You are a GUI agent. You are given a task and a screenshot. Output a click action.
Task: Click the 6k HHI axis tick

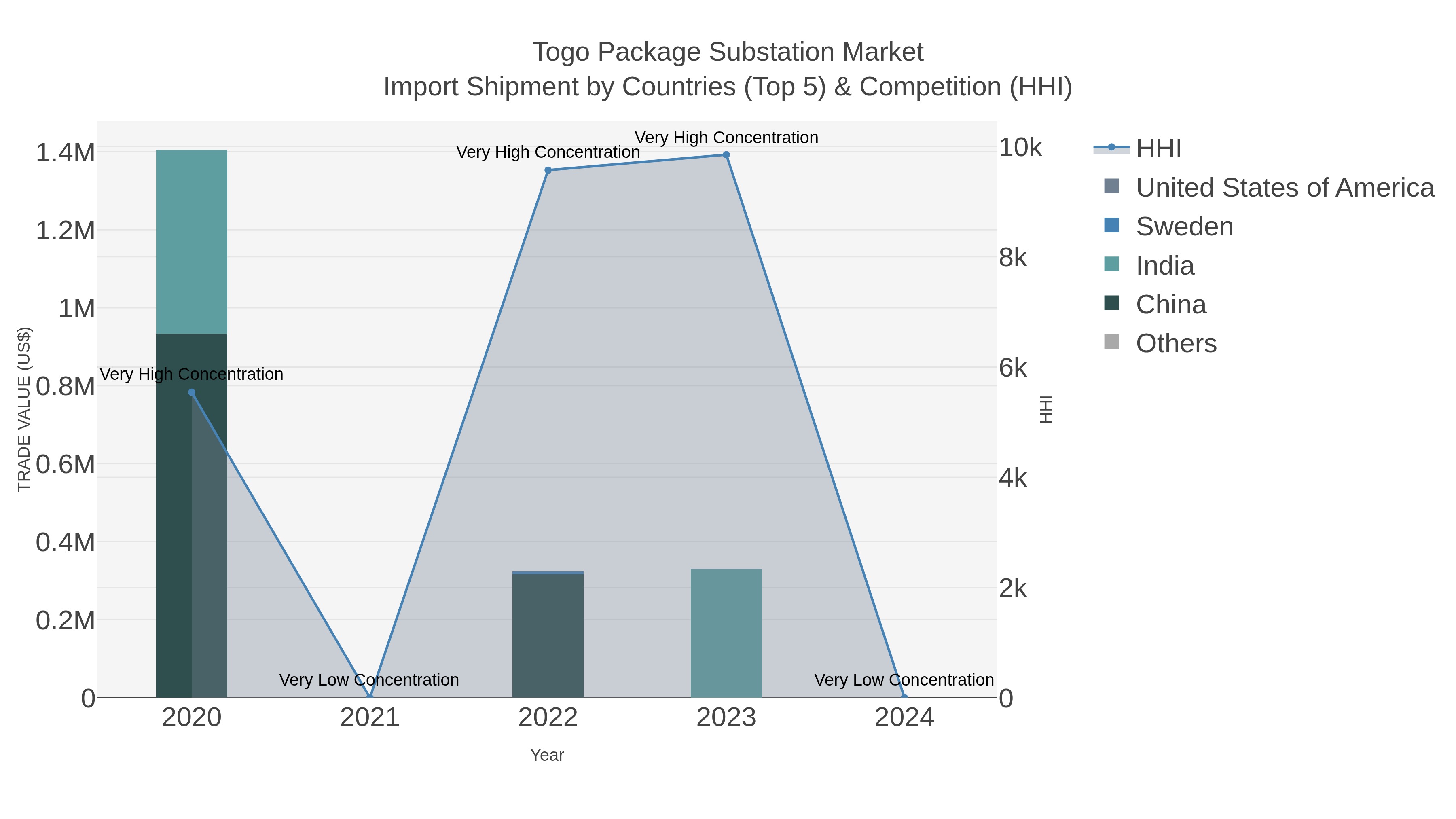(1013, 368)
